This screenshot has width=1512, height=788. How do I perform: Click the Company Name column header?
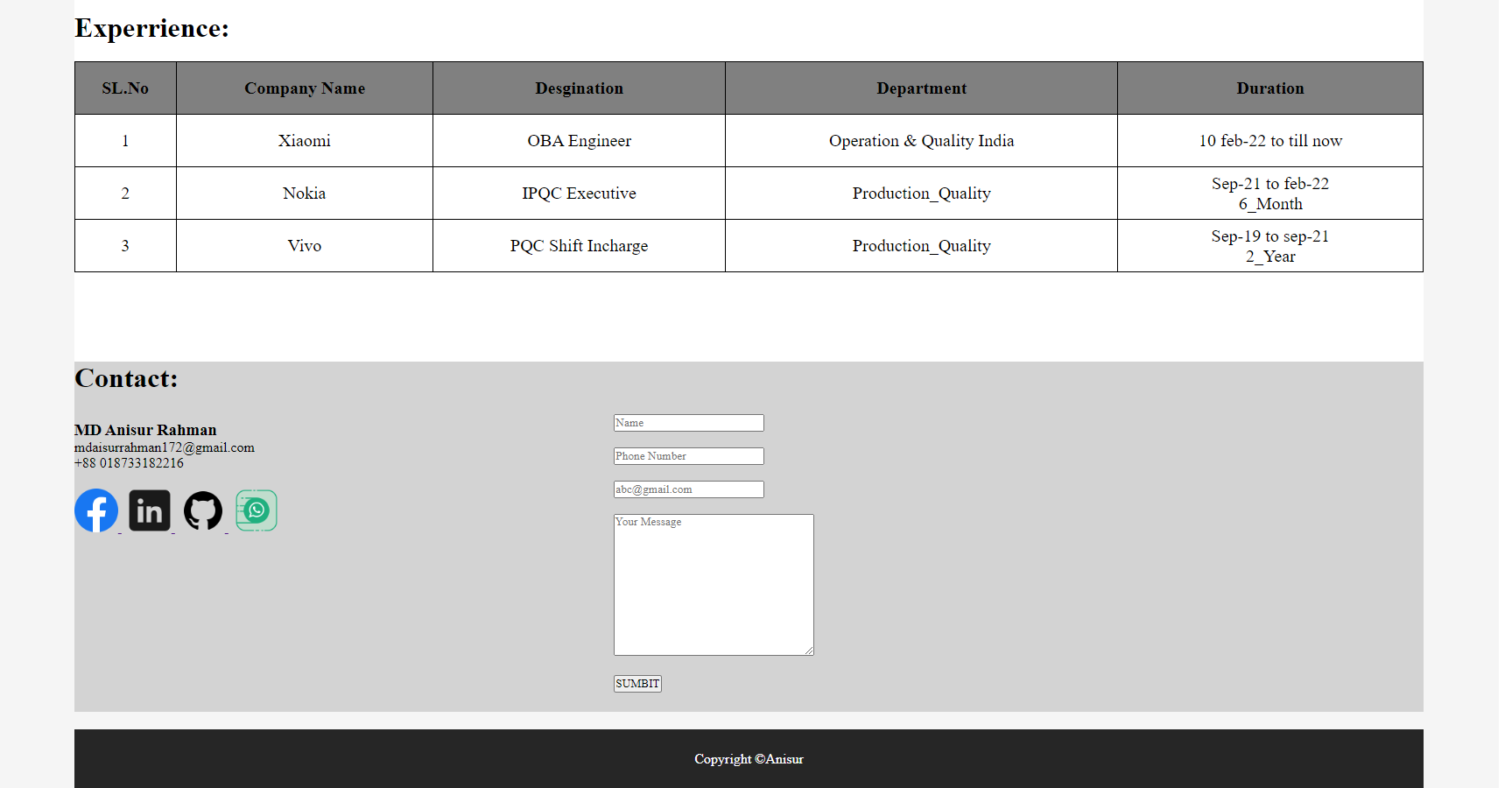click(x=305, y=88)
